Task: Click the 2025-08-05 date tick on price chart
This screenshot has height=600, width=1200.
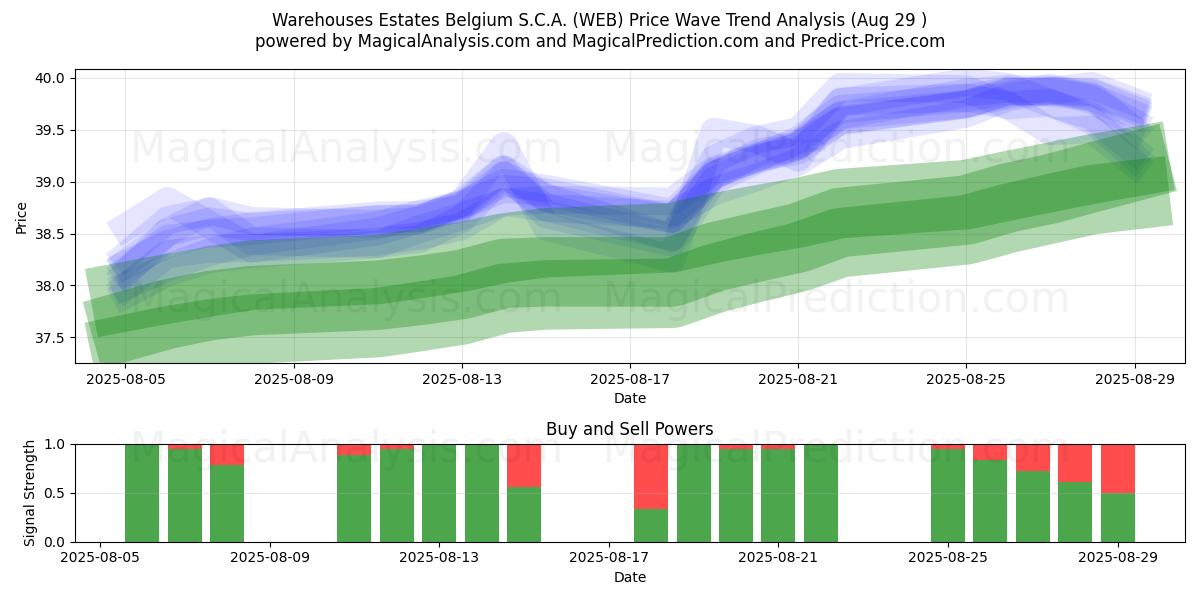Action: [x=125, y=379]
